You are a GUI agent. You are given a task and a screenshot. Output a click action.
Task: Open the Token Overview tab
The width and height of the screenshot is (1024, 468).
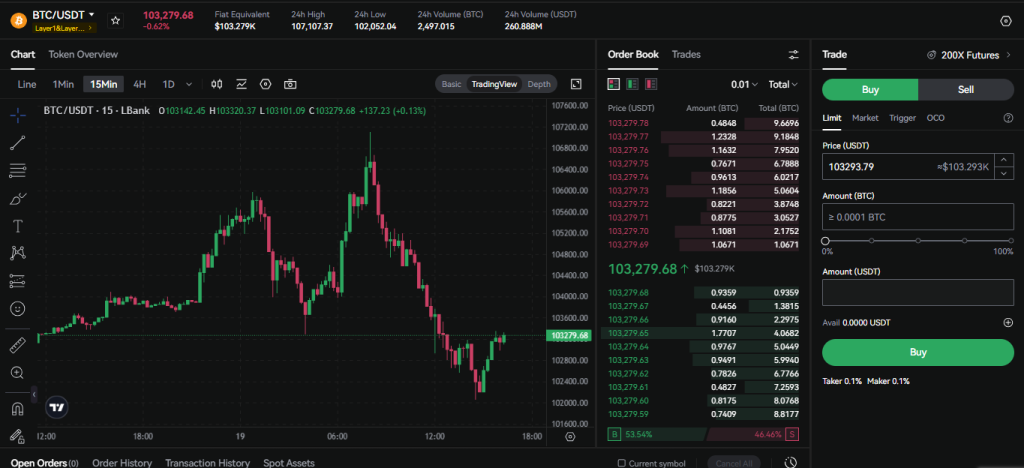[83, 55]
